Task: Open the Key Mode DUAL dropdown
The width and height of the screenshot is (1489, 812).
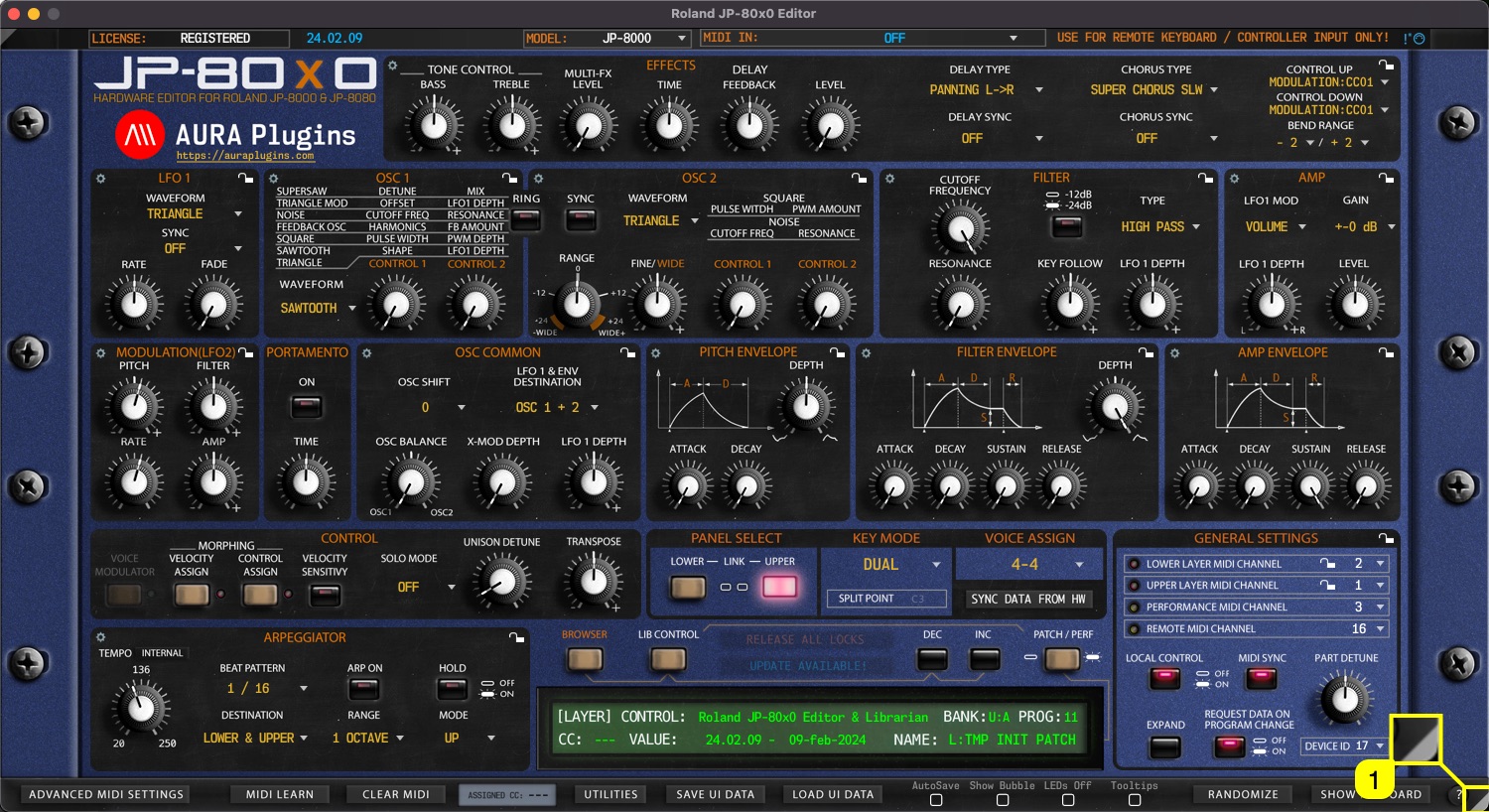Action: coord(886,564)
